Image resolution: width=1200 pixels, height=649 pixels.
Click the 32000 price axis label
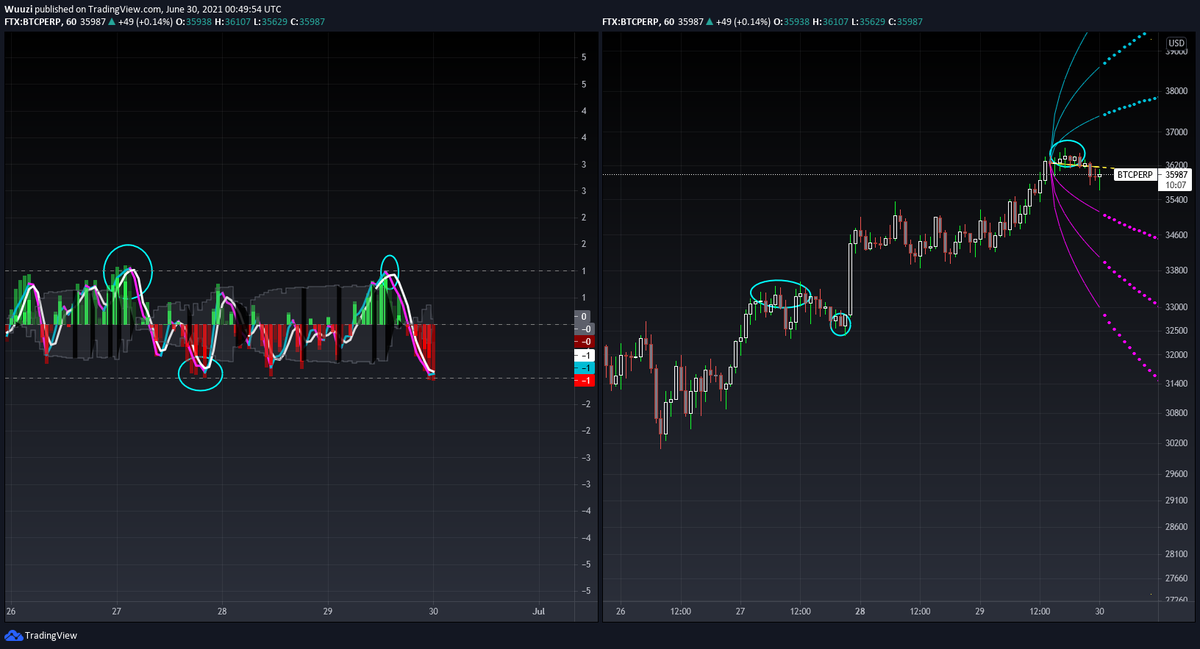(x=1176, y=354)
